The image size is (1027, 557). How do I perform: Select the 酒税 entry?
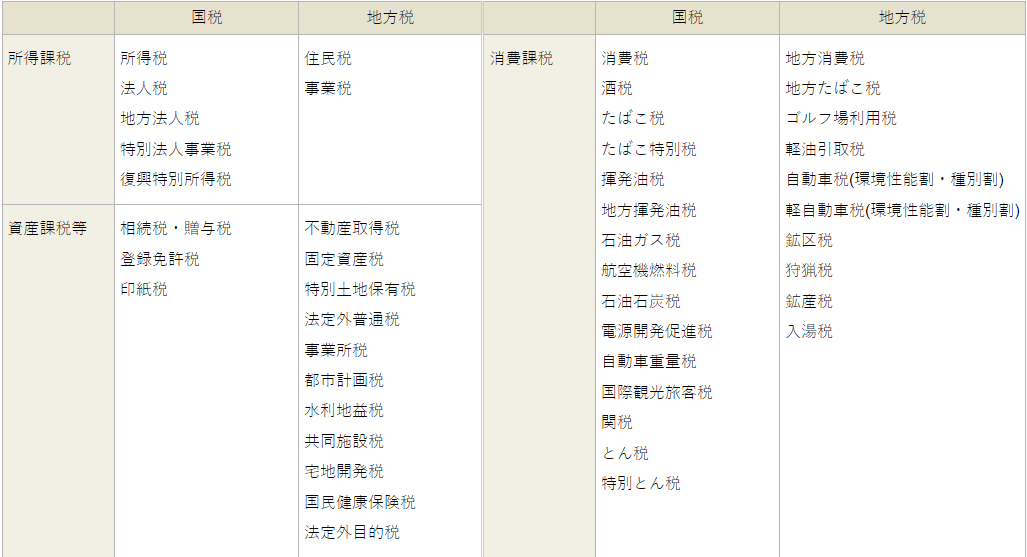point(617,88)
